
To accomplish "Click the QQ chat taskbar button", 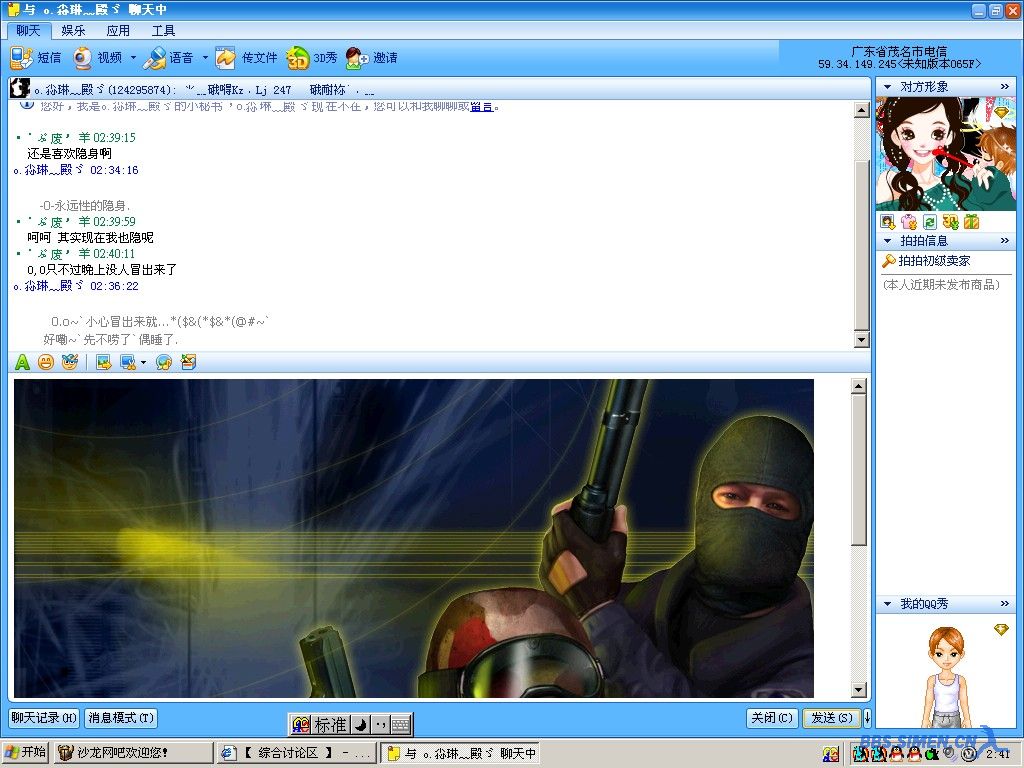I will click(460, 753).
